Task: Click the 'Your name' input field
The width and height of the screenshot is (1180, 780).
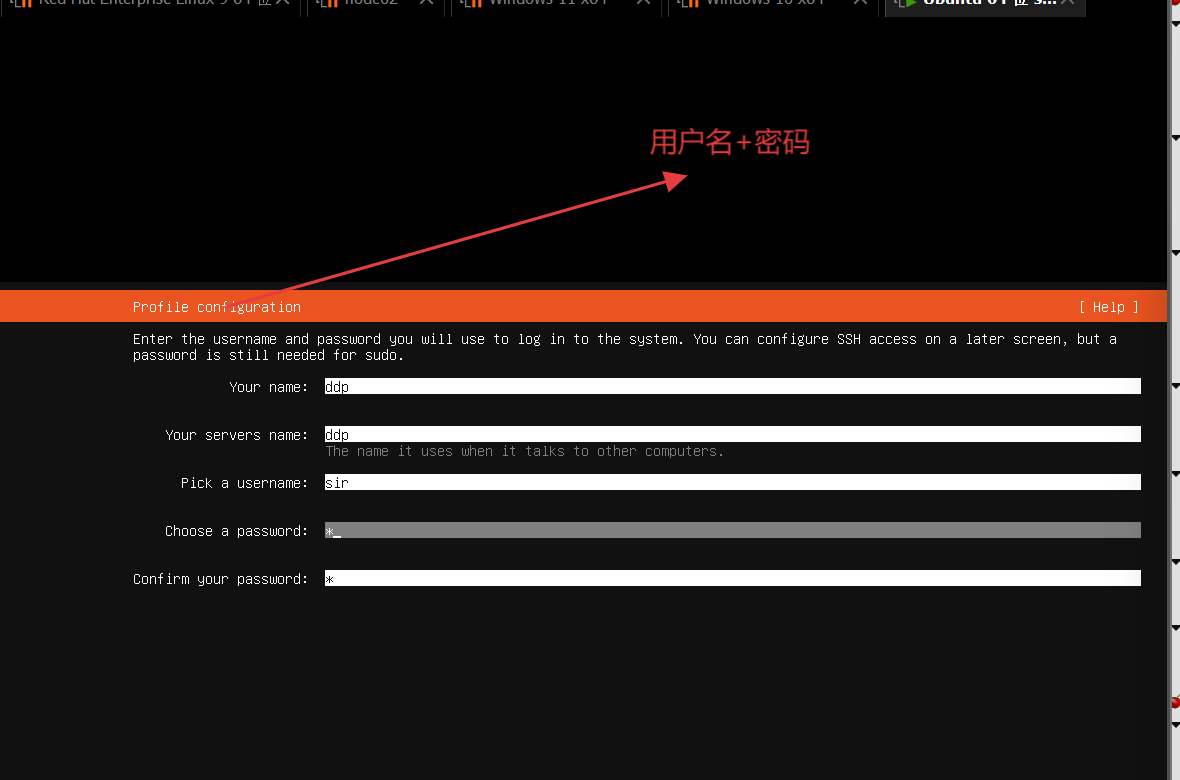Action: pyautogui.click(x=732, y=386)
